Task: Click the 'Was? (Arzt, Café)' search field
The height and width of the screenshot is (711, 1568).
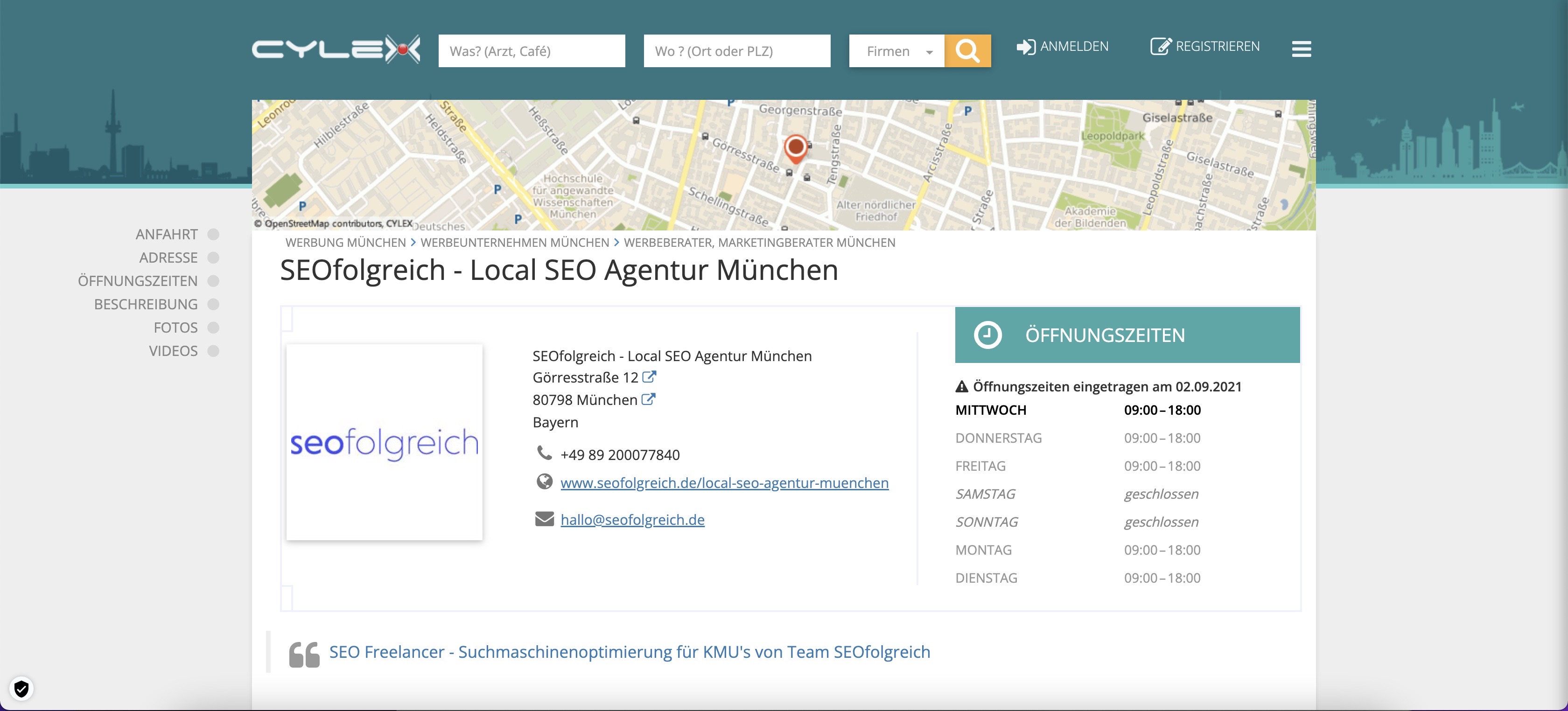Action: [532, 50]
